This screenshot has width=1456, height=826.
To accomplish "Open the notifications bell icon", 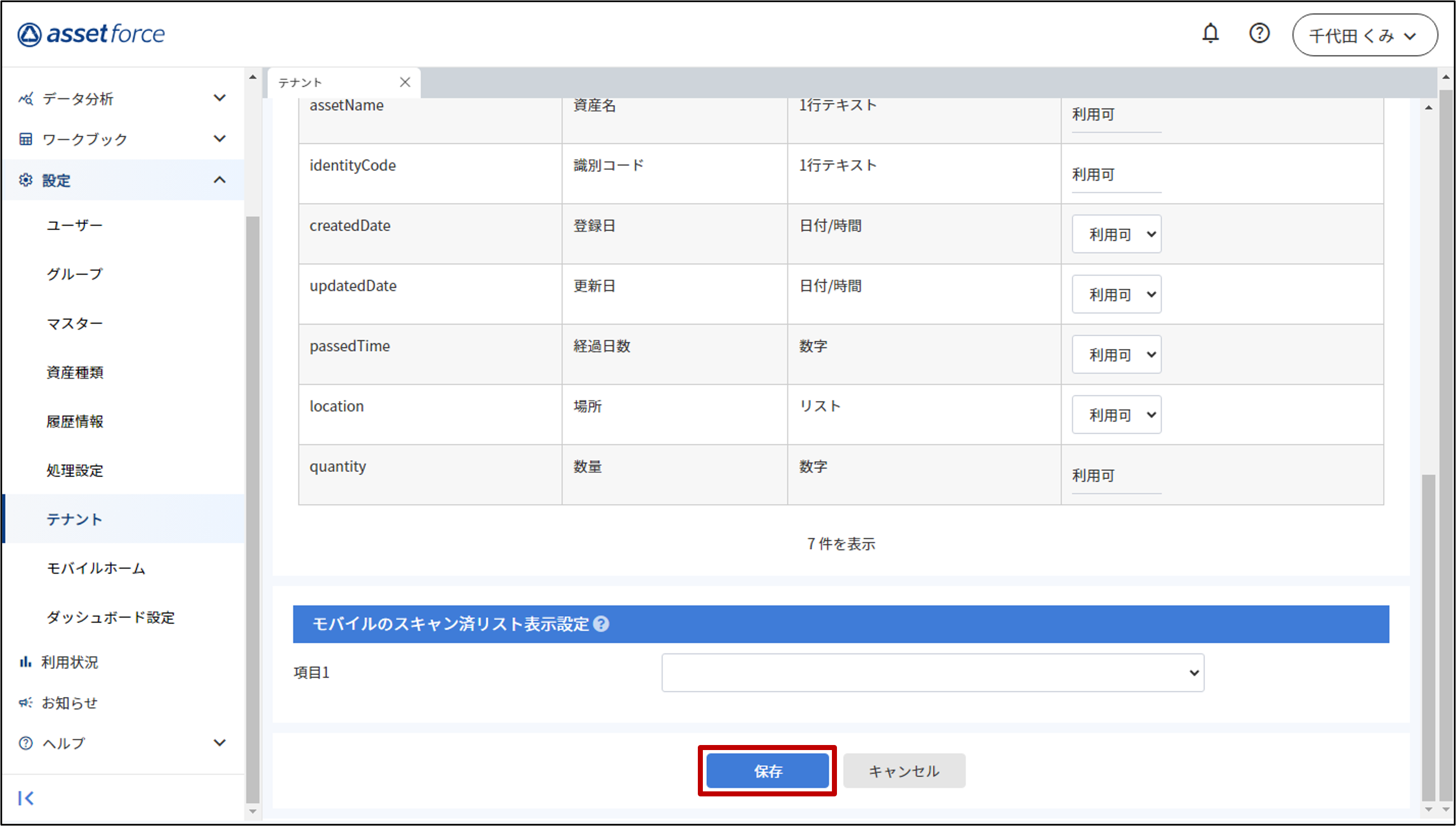I will coord(1210,34).
